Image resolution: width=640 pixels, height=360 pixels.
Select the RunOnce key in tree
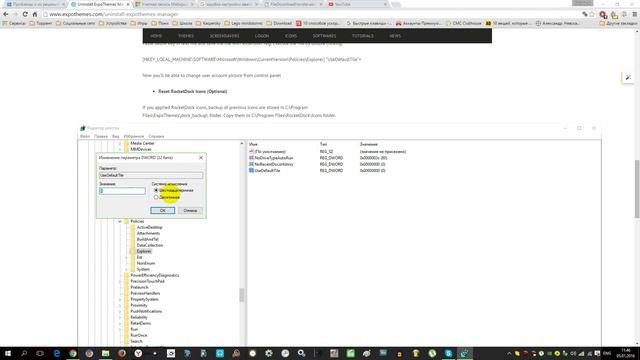click(x=139, y=336)
